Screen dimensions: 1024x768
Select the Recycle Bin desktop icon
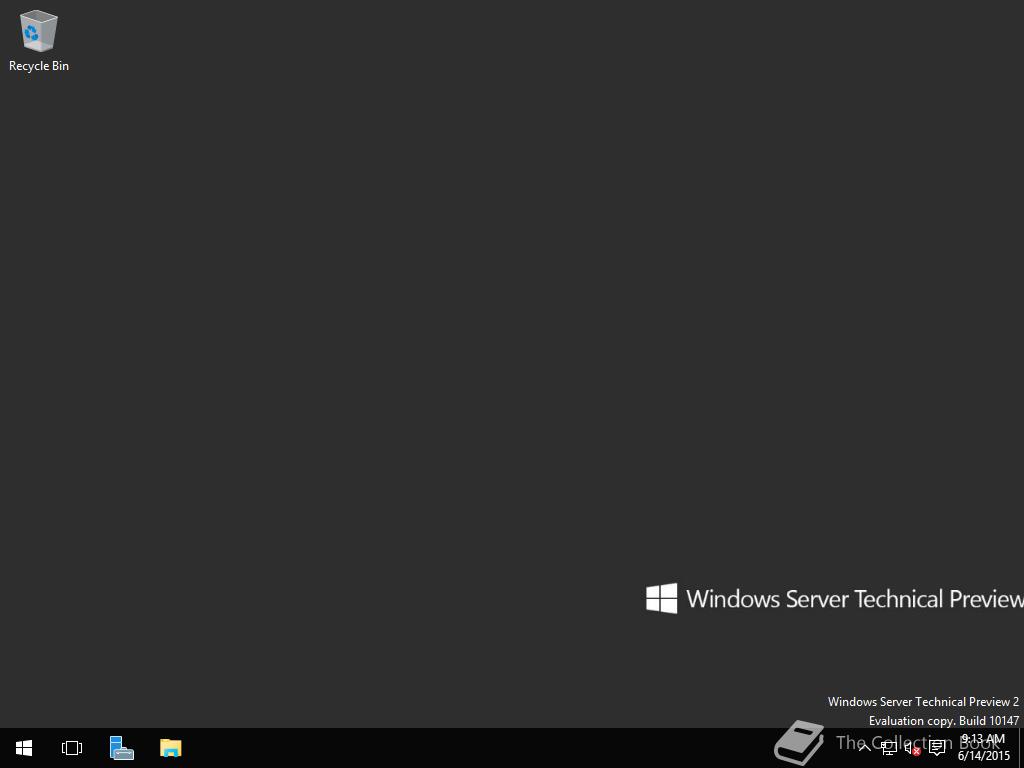[x=39, y=40]
